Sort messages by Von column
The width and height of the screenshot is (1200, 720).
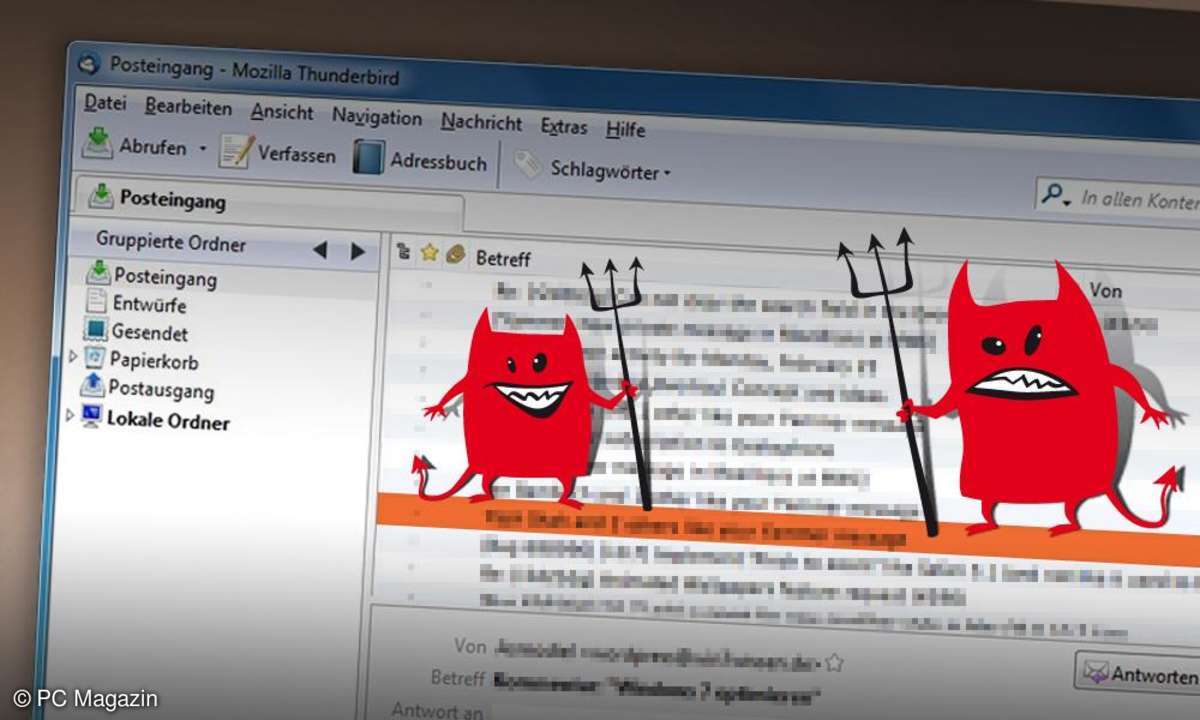click(1105, 291)
